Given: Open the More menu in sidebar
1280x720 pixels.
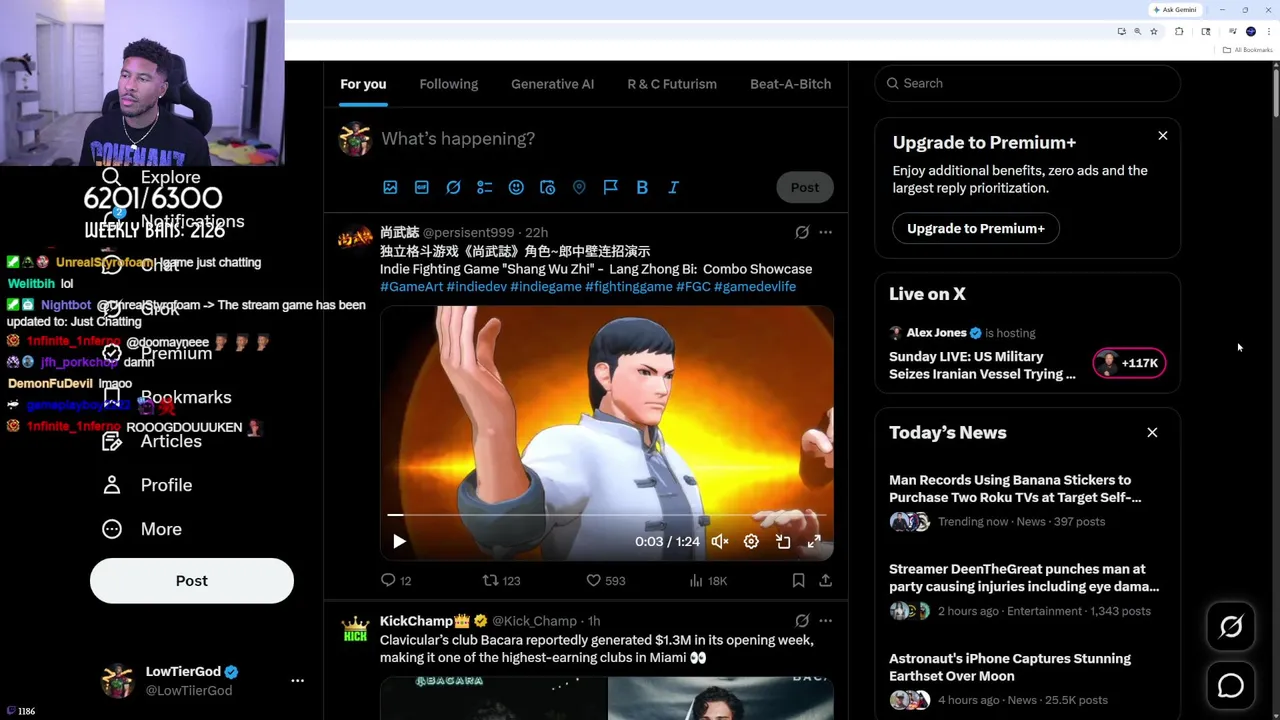Looking at the screenshot, I should (x=142, y=529).
